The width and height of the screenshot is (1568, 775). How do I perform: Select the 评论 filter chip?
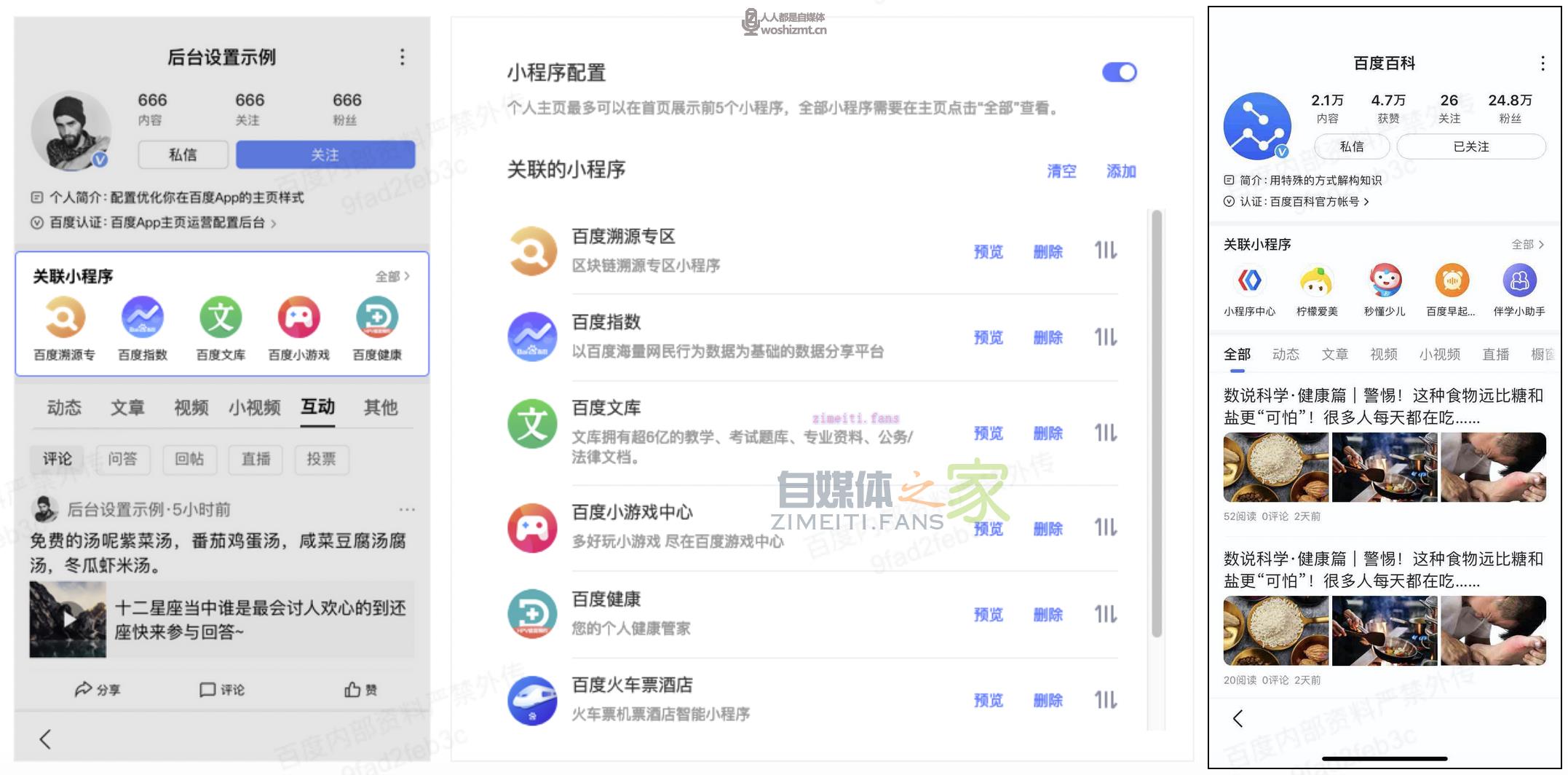coord(58,459)
